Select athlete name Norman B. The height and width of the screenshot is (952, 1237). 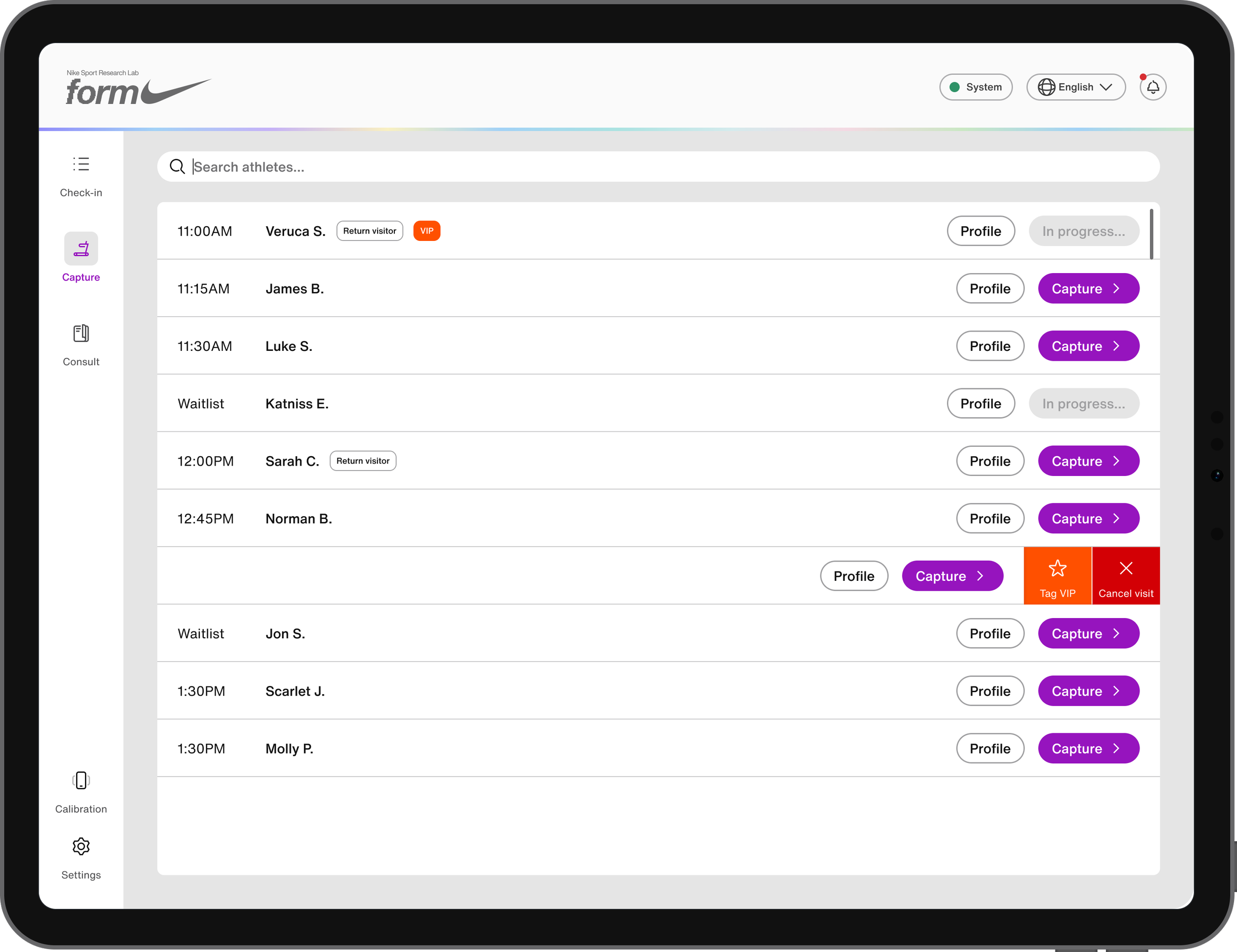(x=298, y=519)
